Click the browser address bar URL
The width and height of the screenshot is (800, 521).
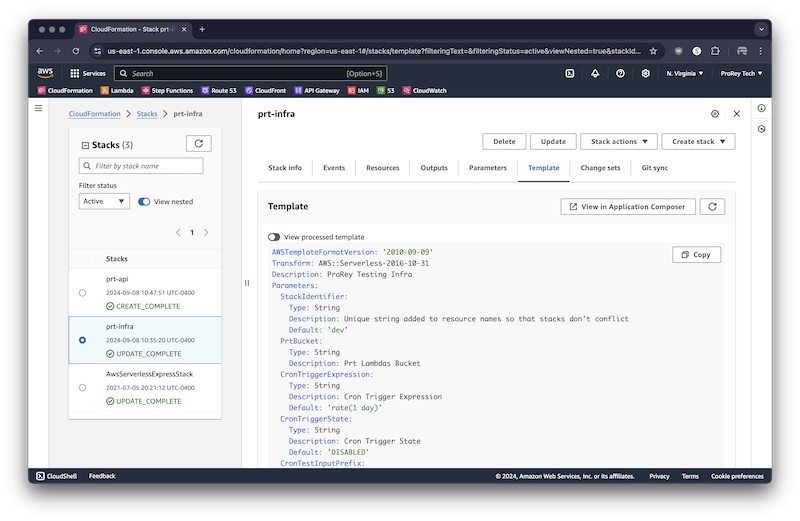pos(374,51)
